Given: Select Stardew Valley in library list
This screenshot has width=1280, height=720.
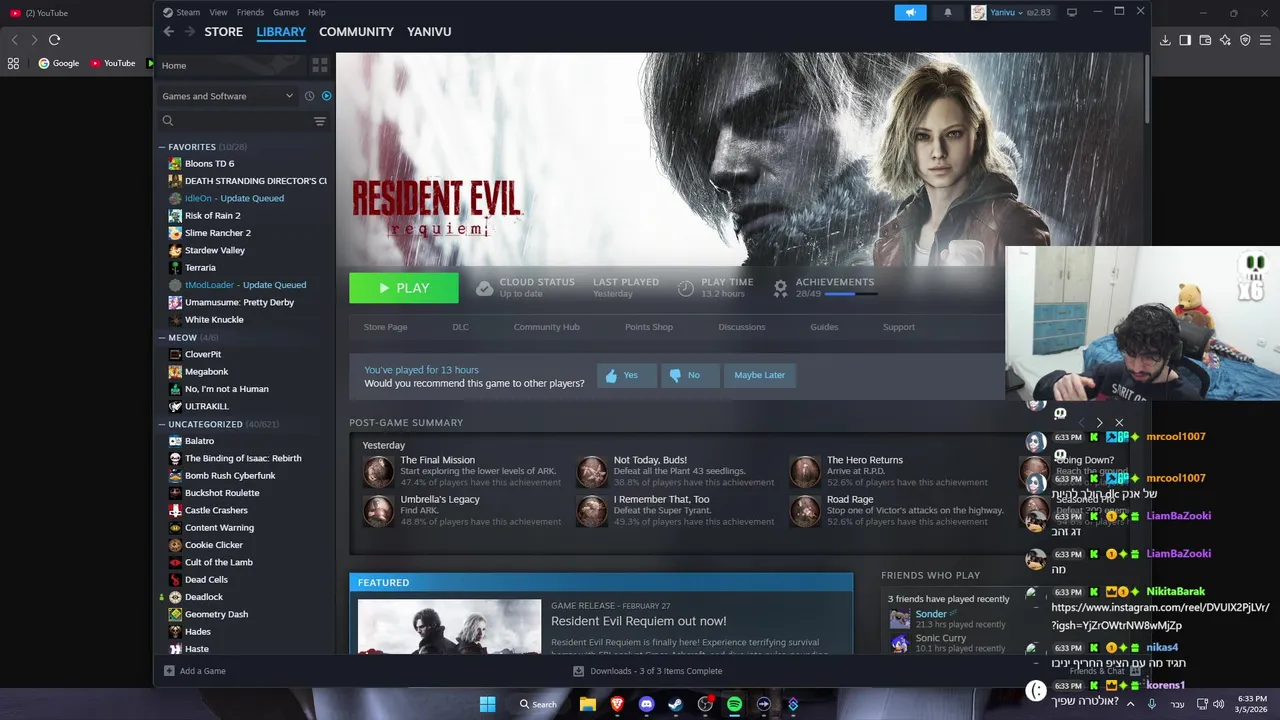Looking at the screenshot, I should click(x=214, y=250).
